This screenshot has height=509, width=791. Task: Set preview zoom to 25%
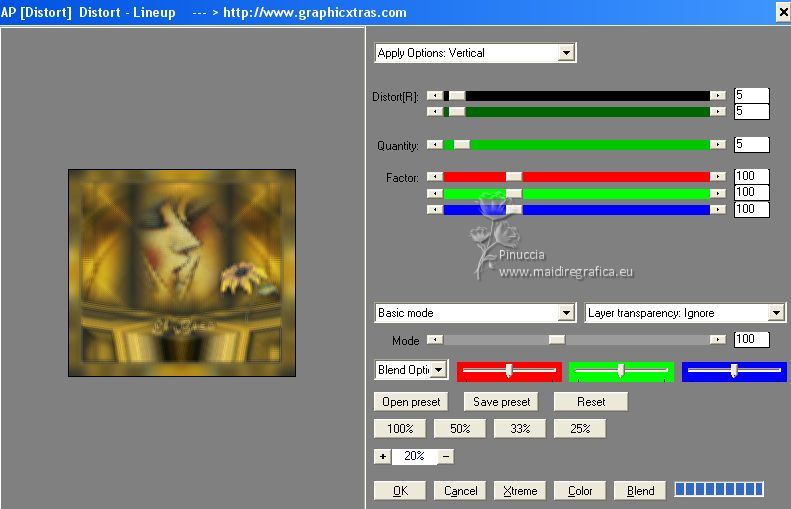[x=580, y=429]
